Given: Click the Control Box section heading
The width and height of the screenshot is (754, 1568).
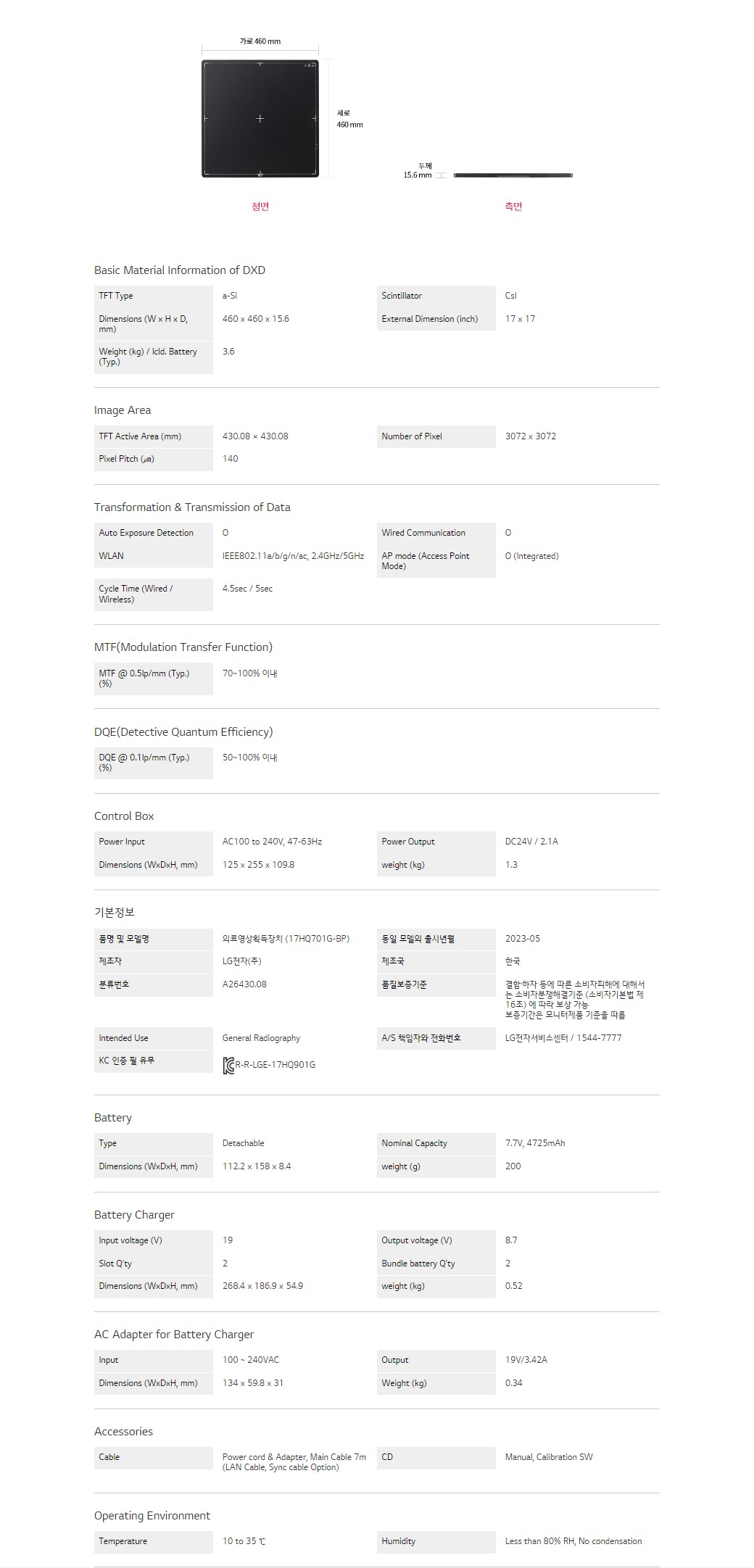Looking at the screenshot, I should coord(124,816).
